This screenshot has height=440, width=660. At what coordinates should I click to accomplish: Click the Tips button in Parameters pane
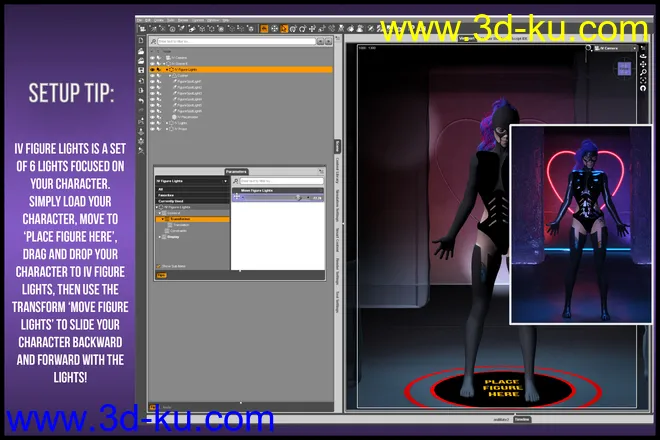click(161, 275)
